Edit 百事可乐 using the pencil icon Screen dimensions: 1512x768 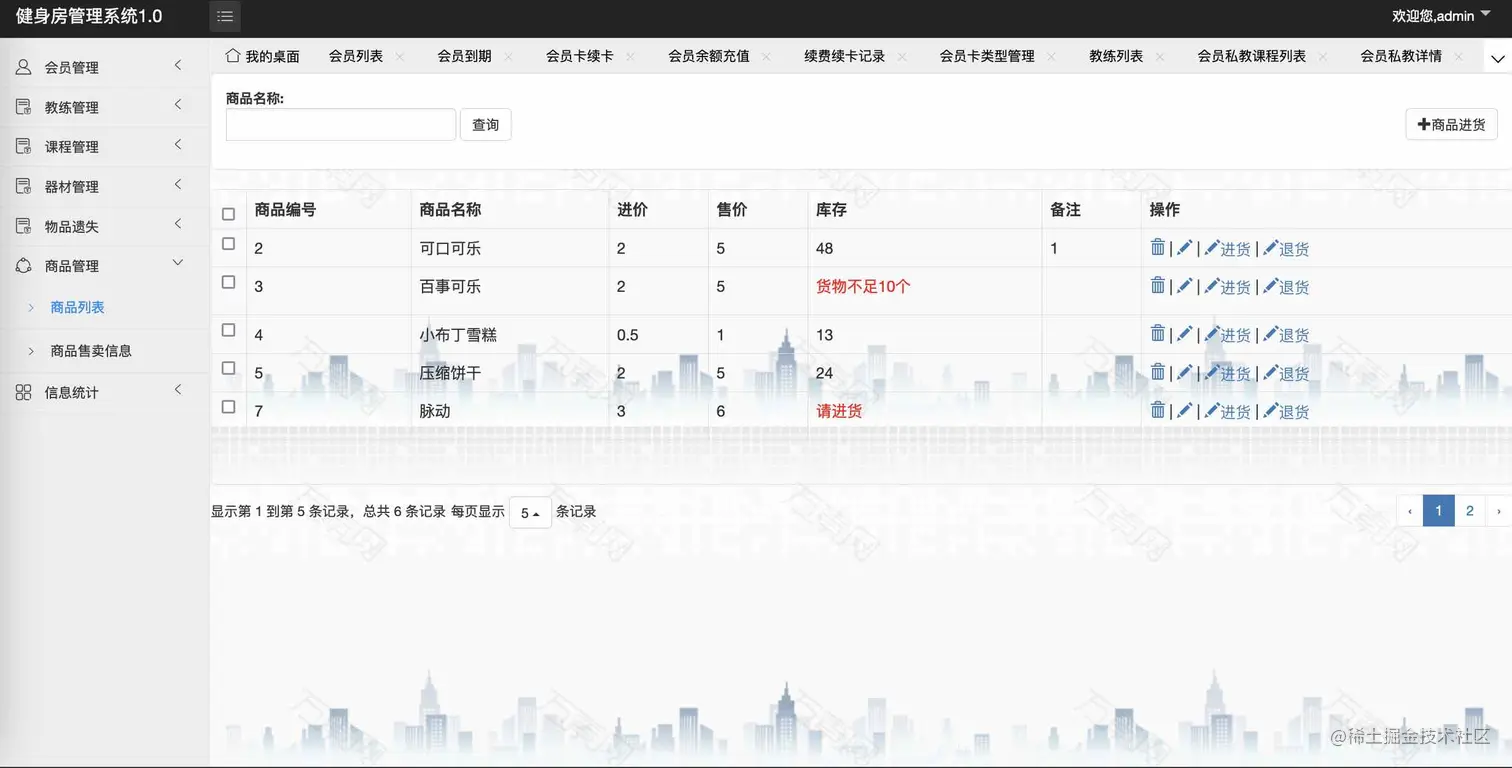point(1185,285)
